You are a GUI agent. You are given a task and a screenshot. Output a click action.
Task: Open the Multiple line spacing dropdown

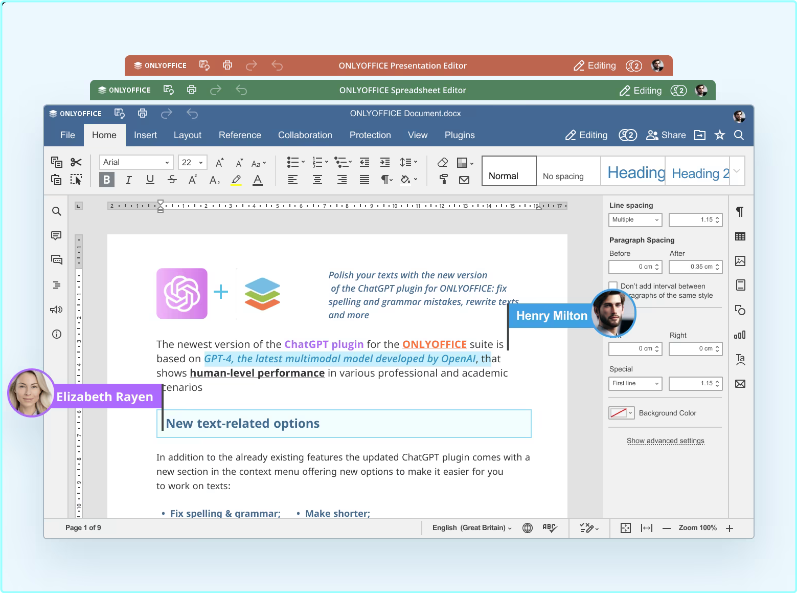(x=635, y=219)
